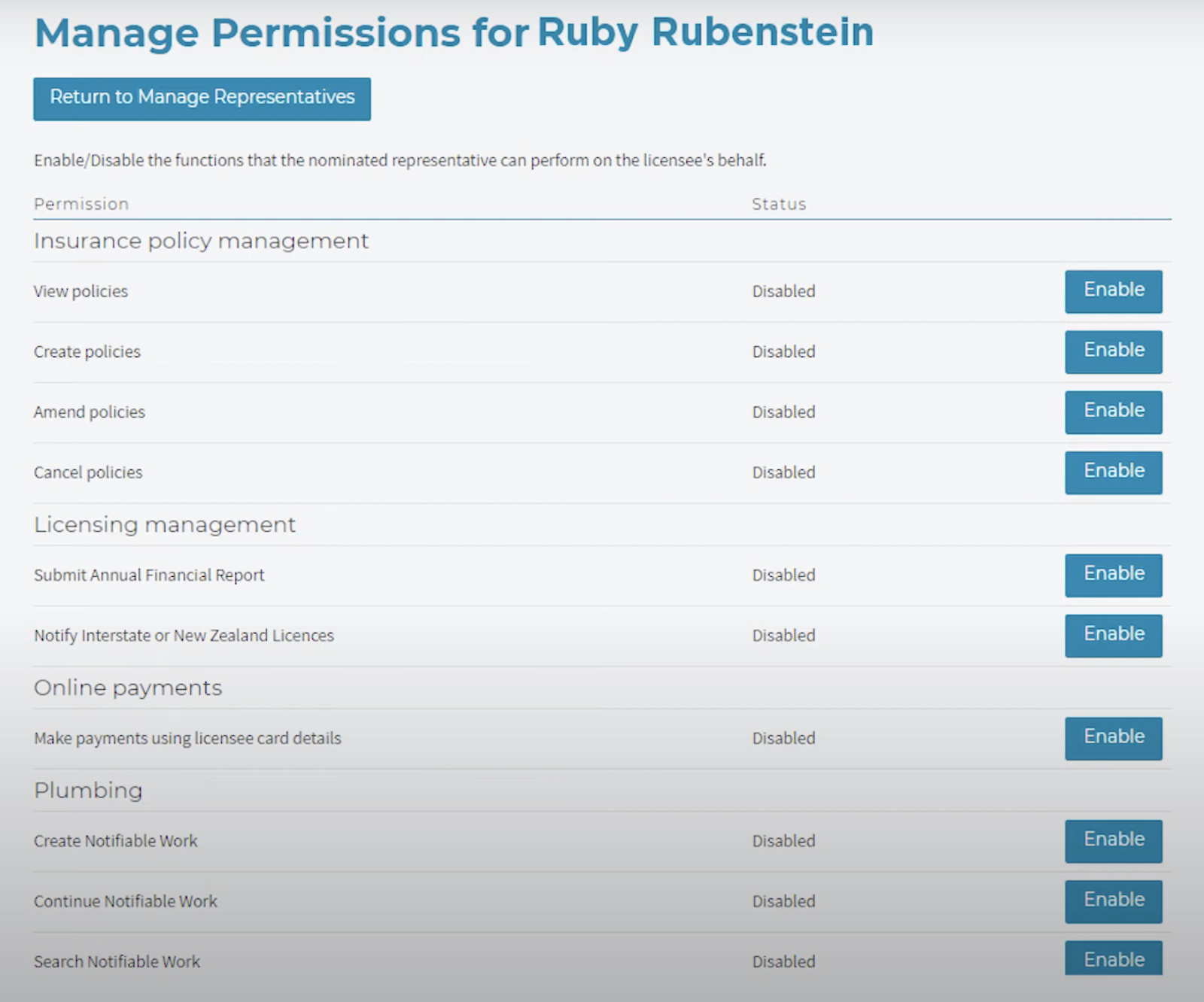Screen dimensions: 1204x1002
Task: Click the Enable/Disable functions description sentence
Action: [x=400, y=160]
